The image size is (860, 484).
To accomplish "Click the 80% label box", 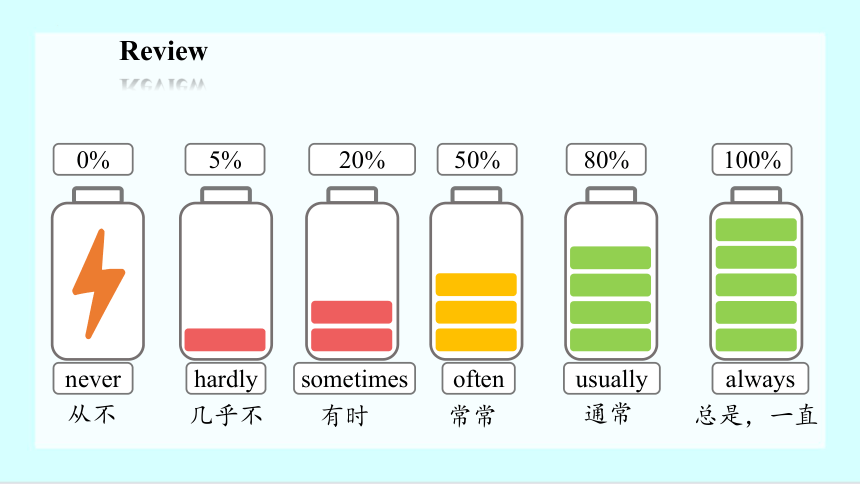I will click(606, 160).
